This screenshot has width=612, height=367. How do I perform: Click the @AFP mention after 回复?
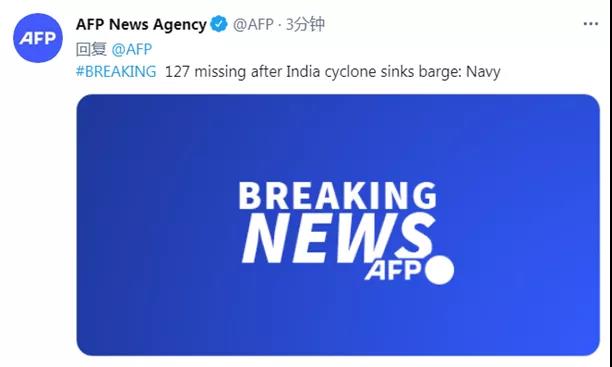click(x=132, y=49)
